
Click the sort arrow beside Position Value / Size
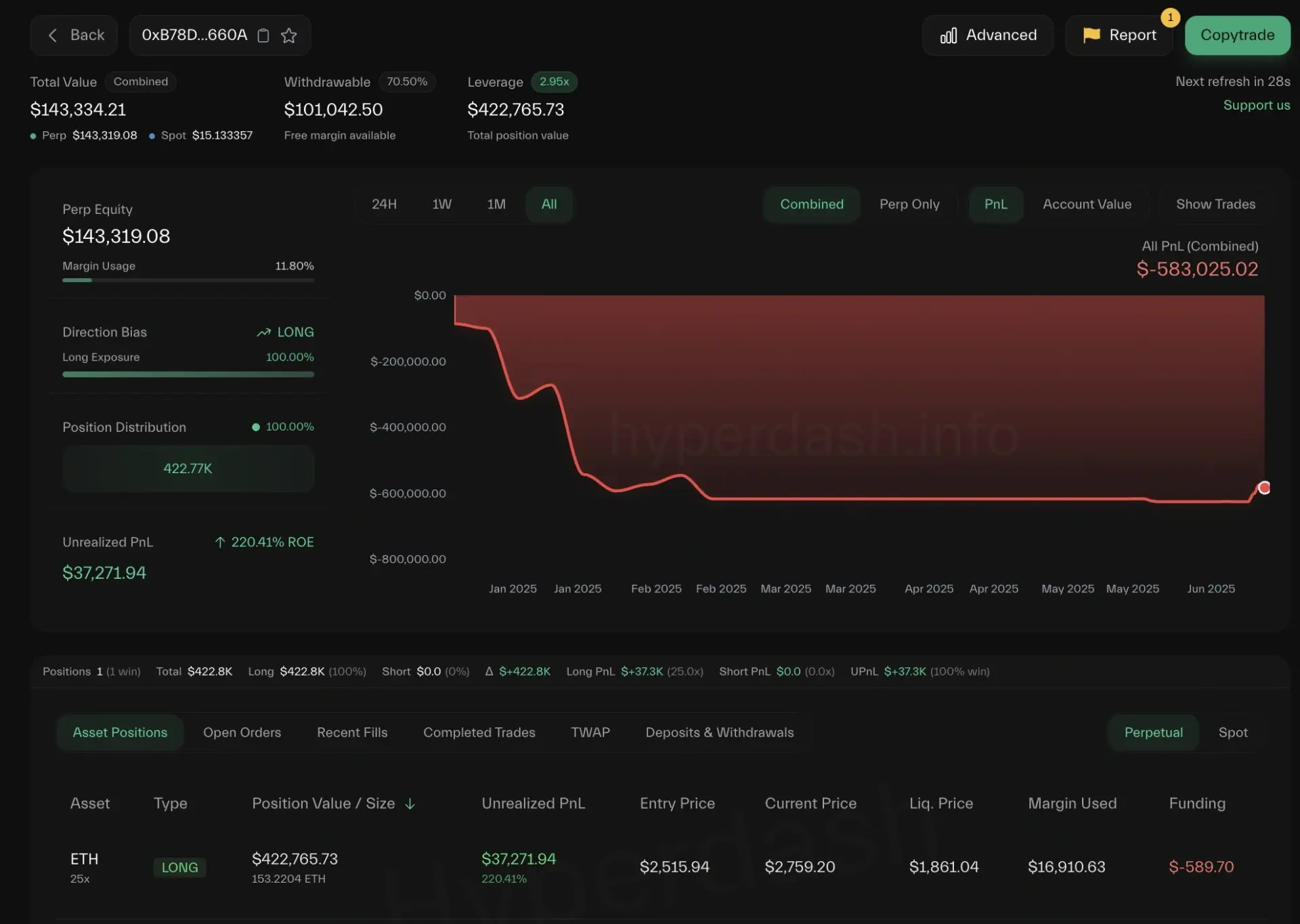(x=410, y=804)
